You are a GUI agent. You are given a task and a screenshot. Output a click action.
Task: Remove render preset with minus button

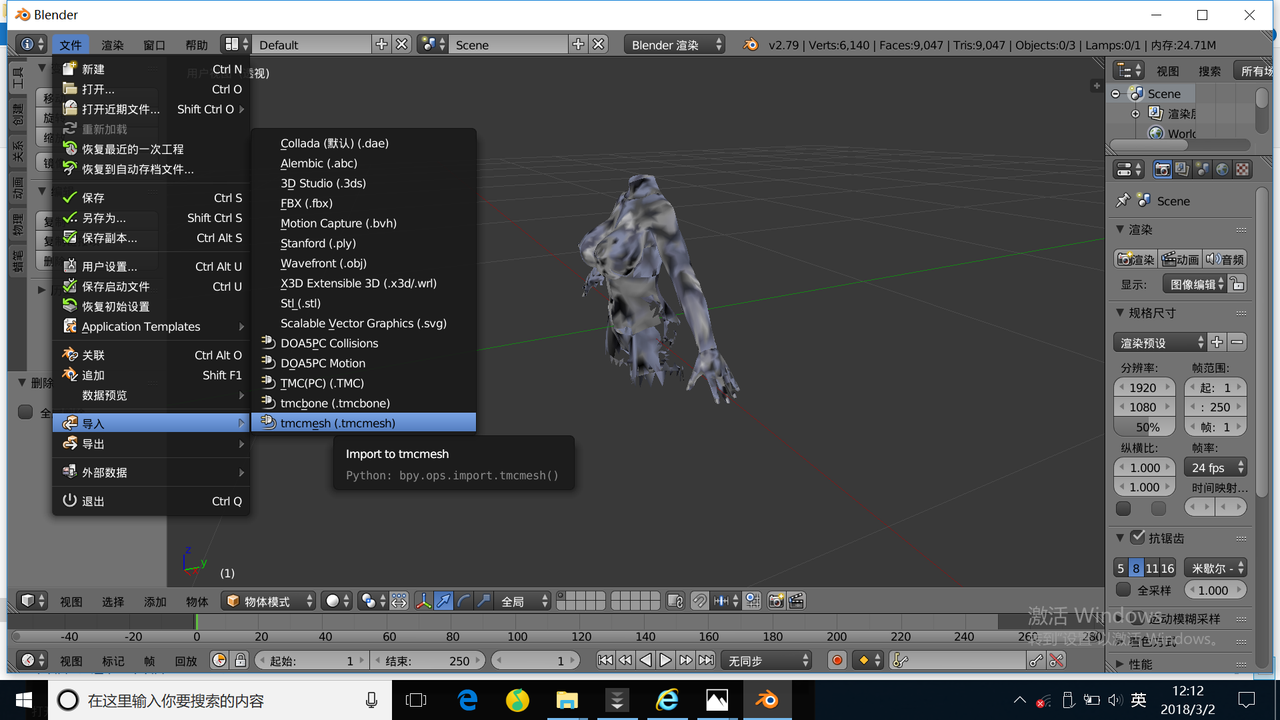click(x=1237, y=343)
